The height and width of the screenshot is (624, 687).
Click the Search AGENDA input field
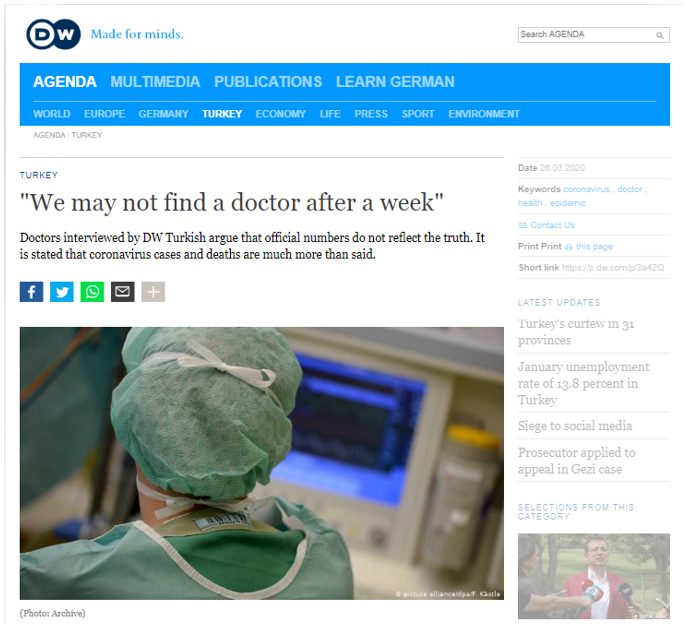585,35
